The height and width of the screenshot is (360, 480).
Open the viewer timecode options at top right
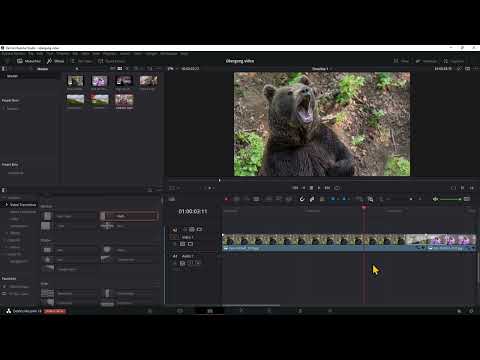[443, 68]
